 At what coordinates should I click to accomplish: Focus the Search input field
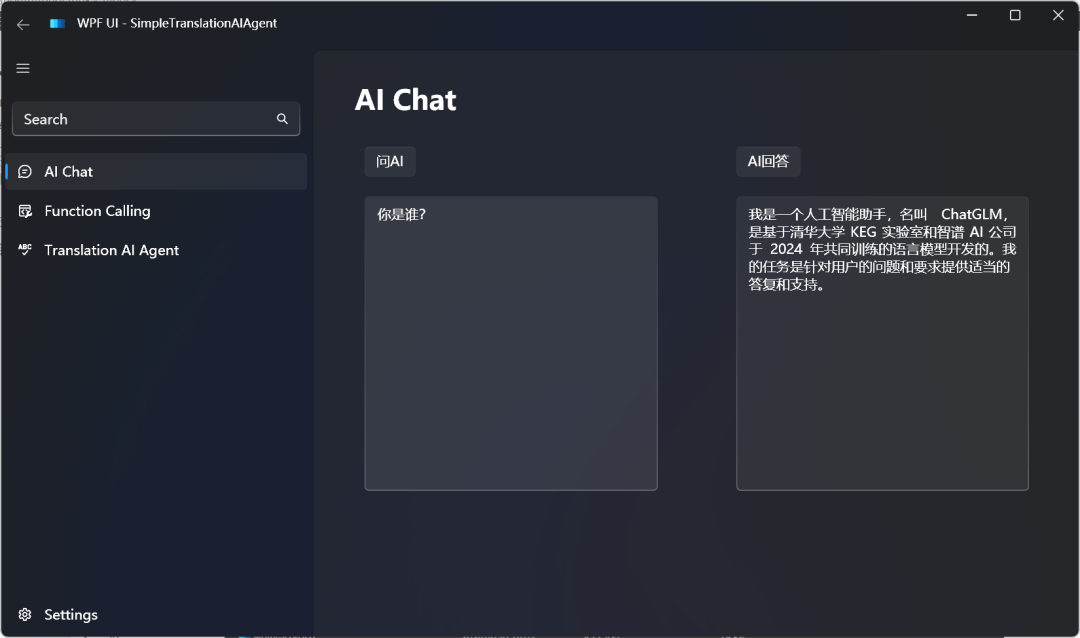(156, 119)
